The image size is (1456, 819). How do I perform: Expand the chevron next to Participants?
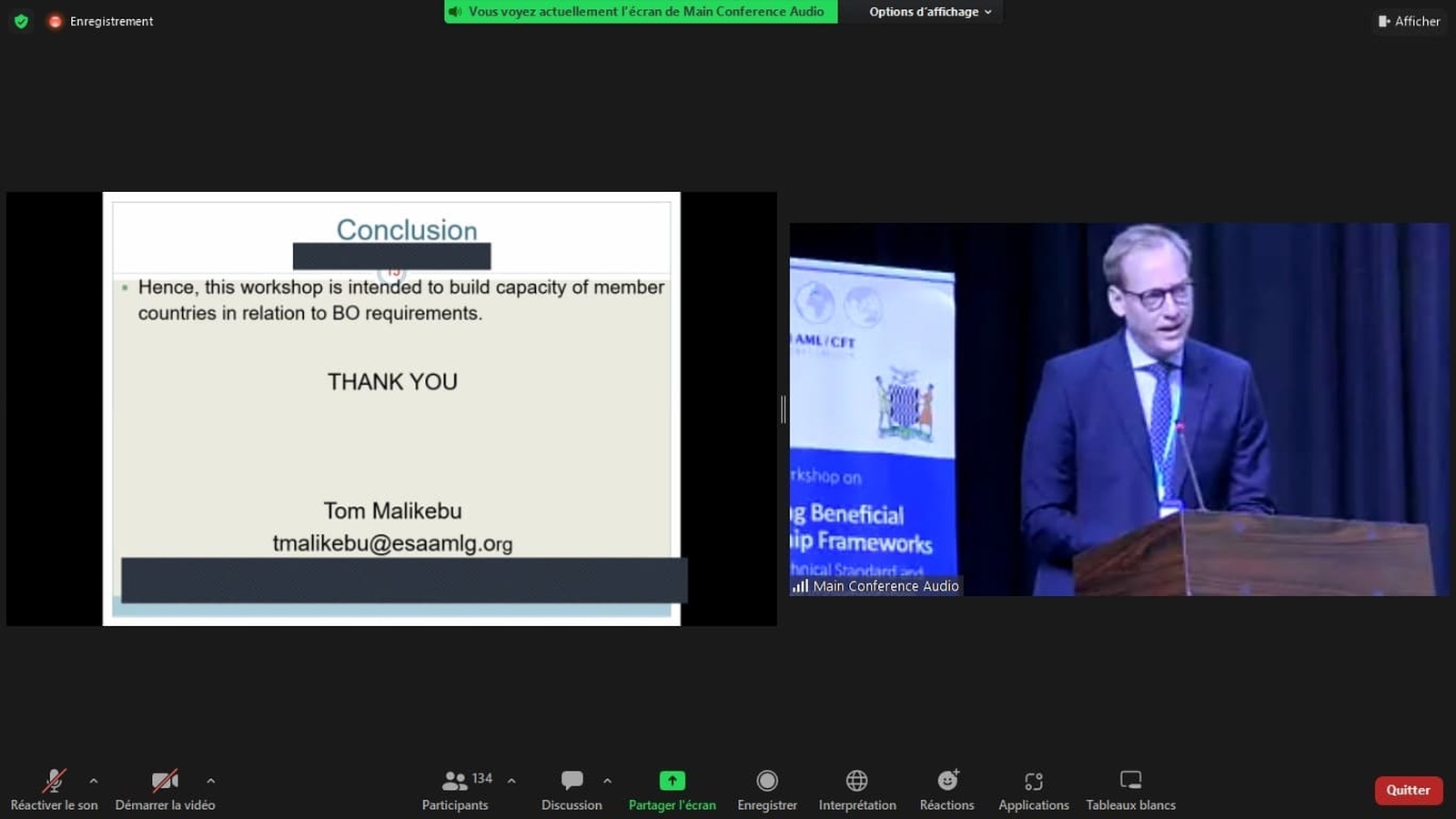pos(511,781)
